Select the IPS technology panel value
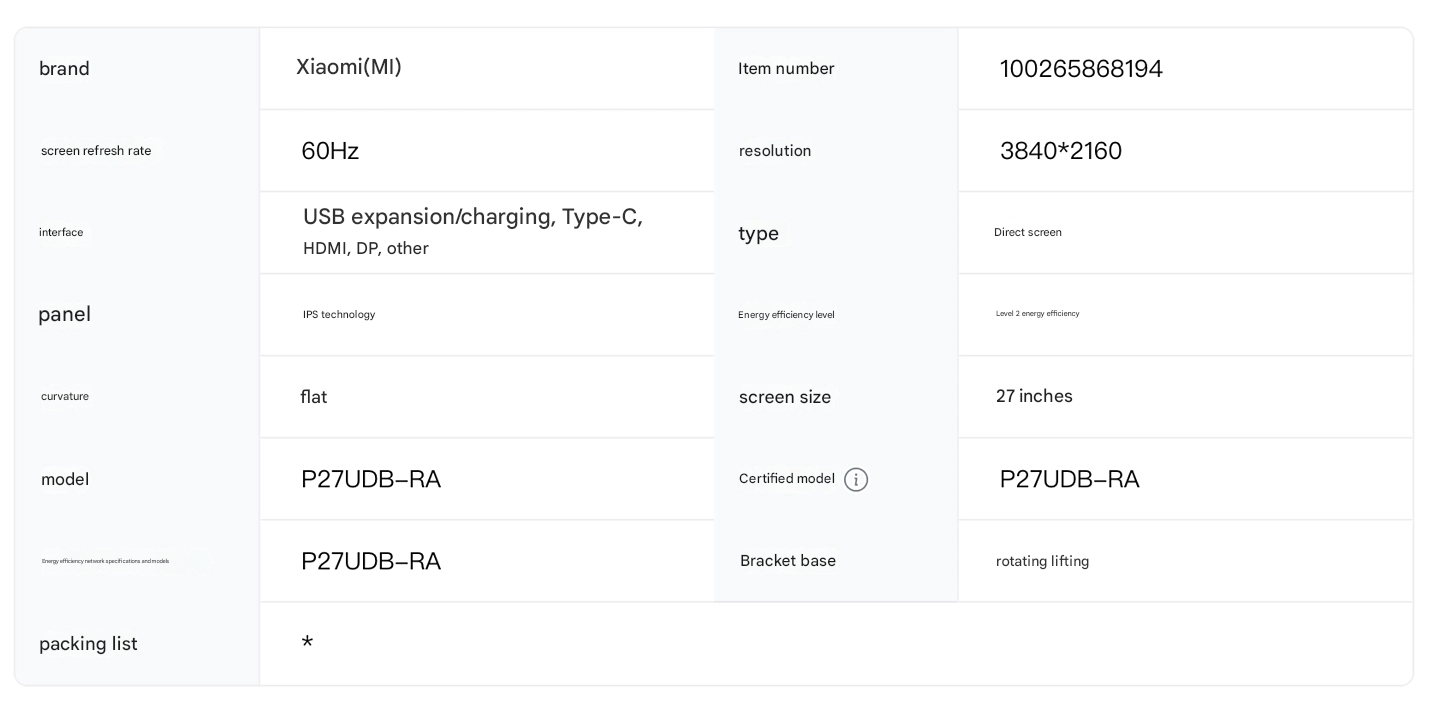The image size is (1440, 725). click(x=339, y=314)
